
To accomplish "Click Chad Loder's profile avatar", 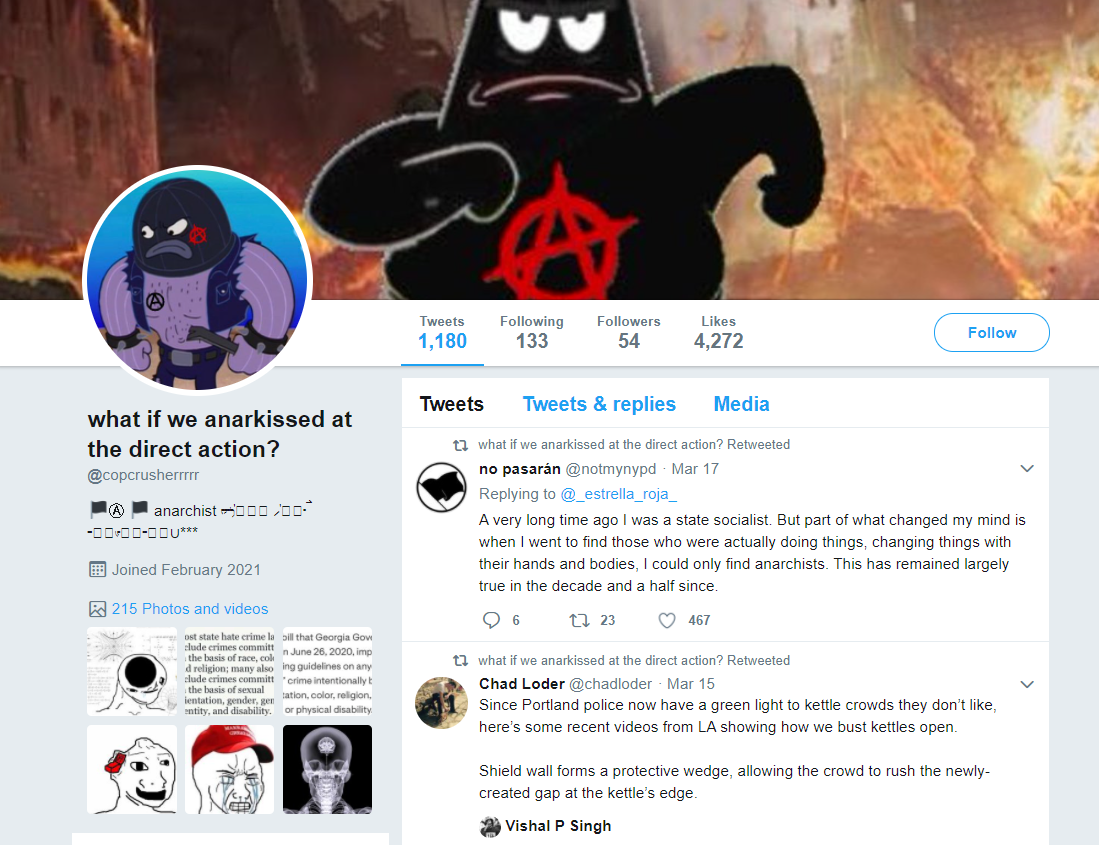I will [442, 703].
